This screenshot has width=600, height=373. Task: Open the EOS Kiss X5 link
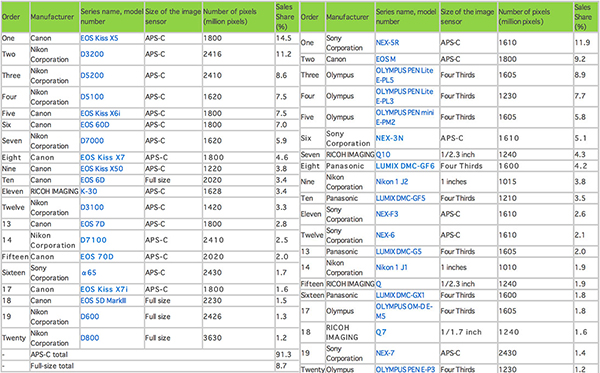click(x=99, y=38)
